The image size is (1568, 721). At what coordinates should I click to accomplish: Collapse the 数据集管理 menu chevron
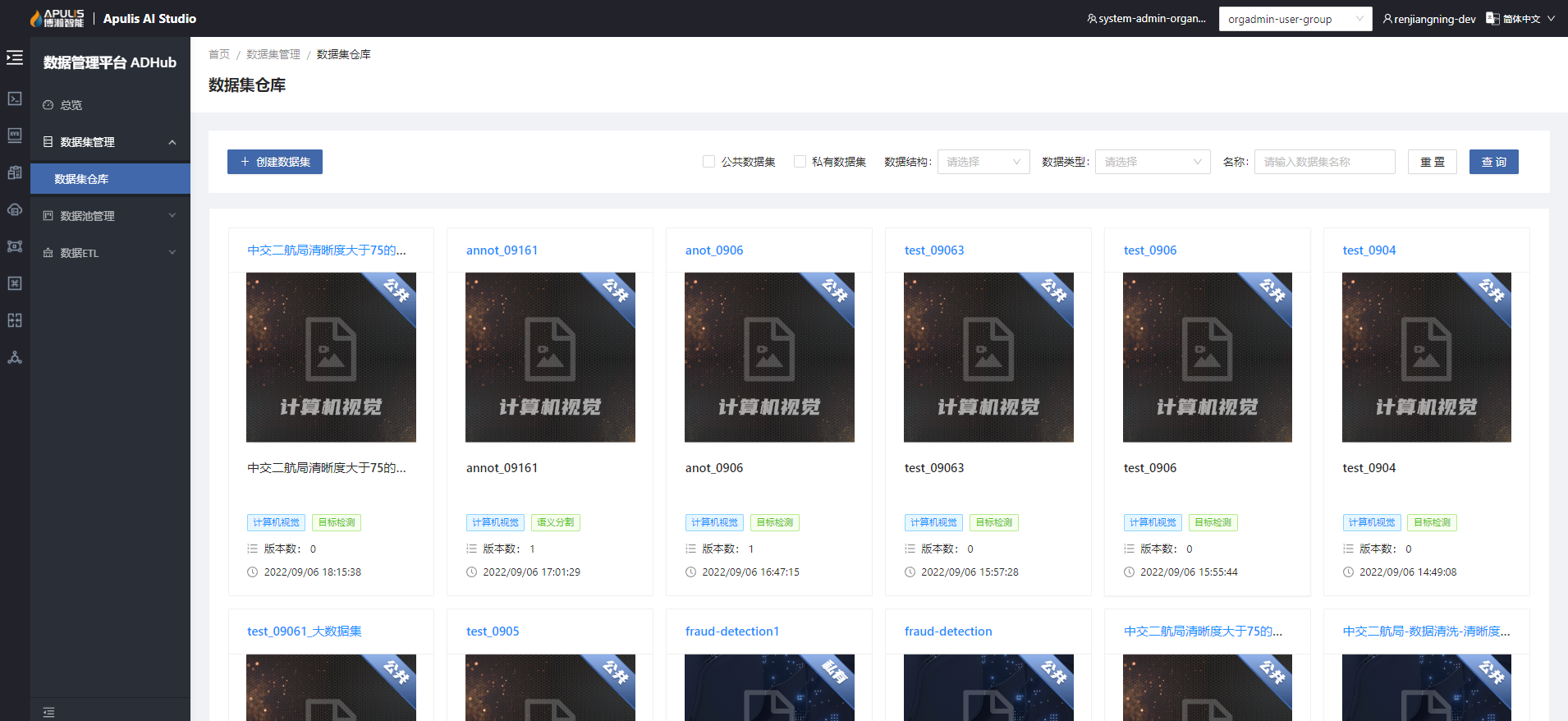172,142
